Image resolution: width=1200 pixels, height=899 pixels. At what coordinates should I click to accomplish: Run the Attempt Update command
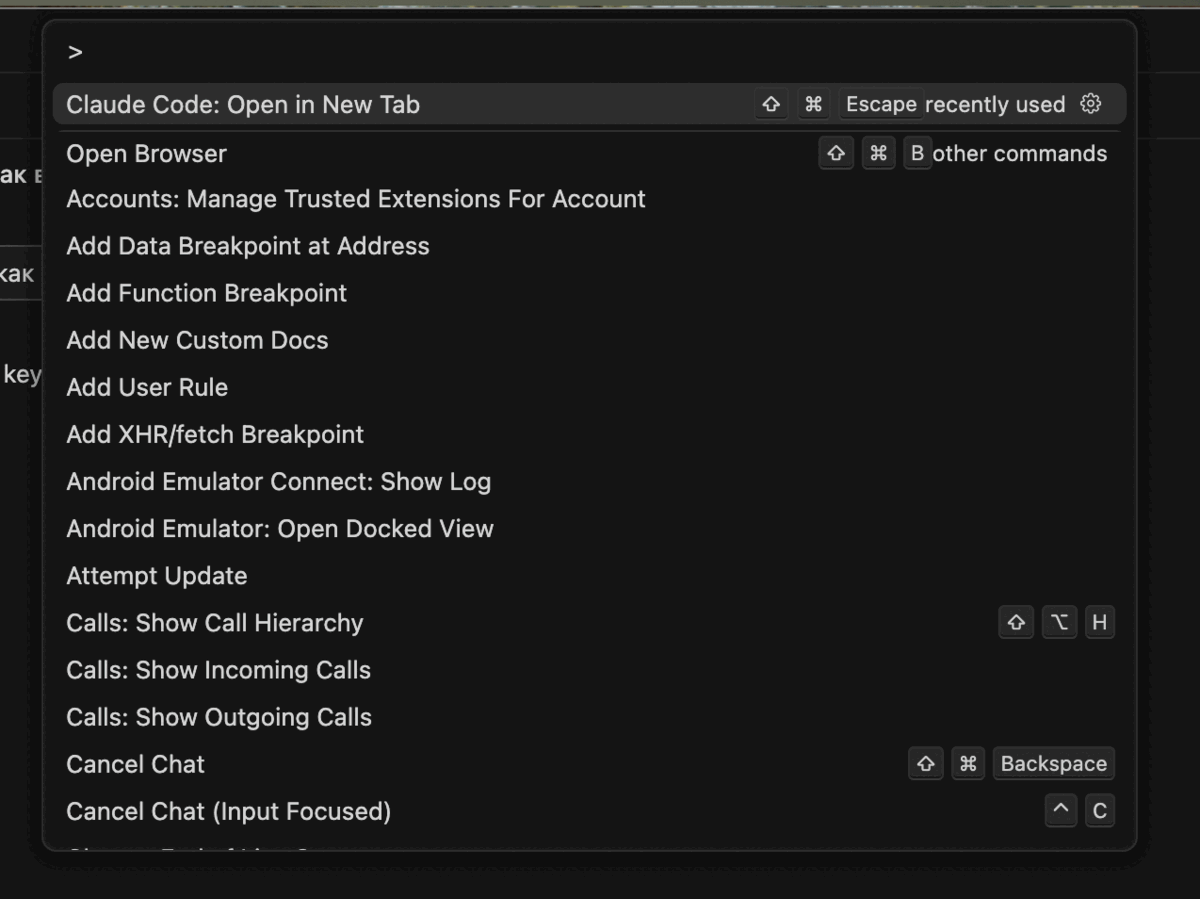tap(590, 575)
